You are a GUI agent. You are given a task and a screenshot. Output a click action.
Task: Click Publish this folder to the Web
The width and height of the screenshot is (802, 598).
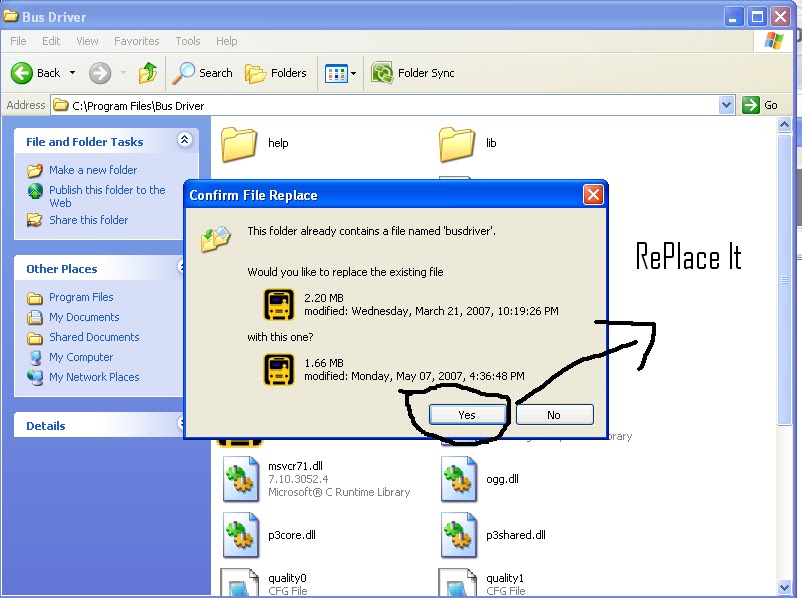tap(107, 196)
